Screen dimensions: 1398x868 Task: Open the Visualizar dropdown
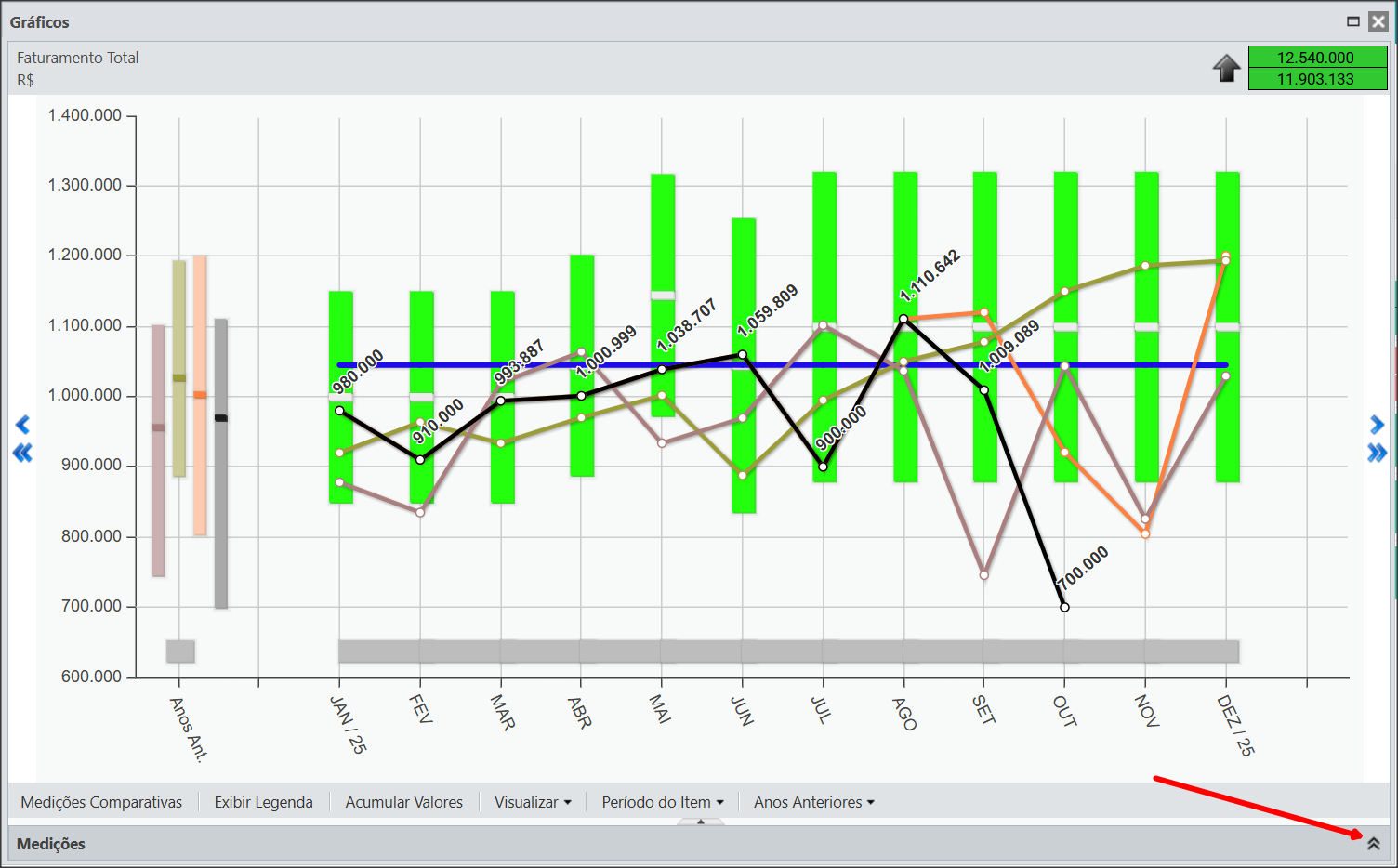532,802
